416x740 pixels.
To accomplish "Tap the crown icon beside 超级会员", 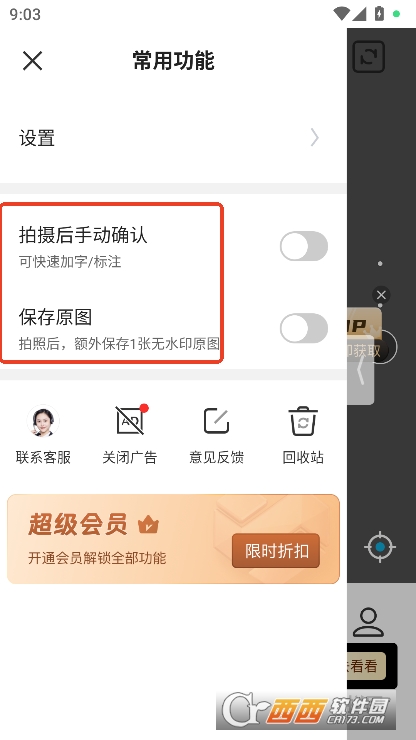I will [x=148, y=525].
